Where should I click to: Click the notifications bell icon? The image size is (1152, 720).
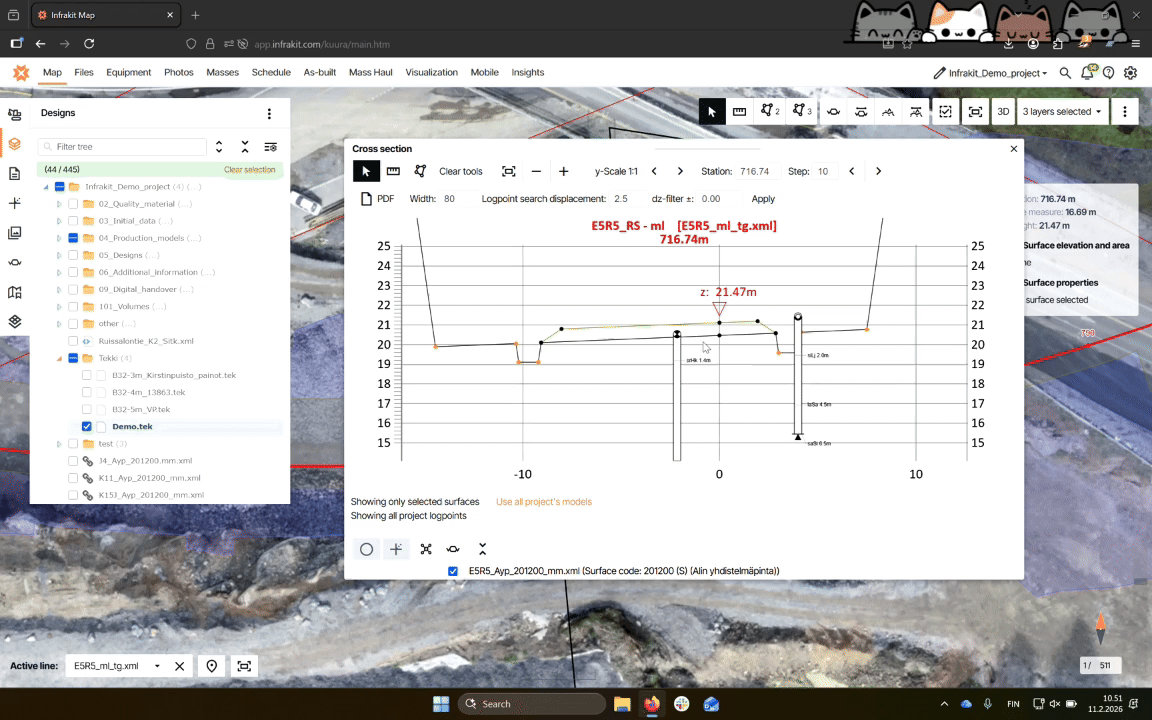pyautogui.click(x=1087, y=73)
